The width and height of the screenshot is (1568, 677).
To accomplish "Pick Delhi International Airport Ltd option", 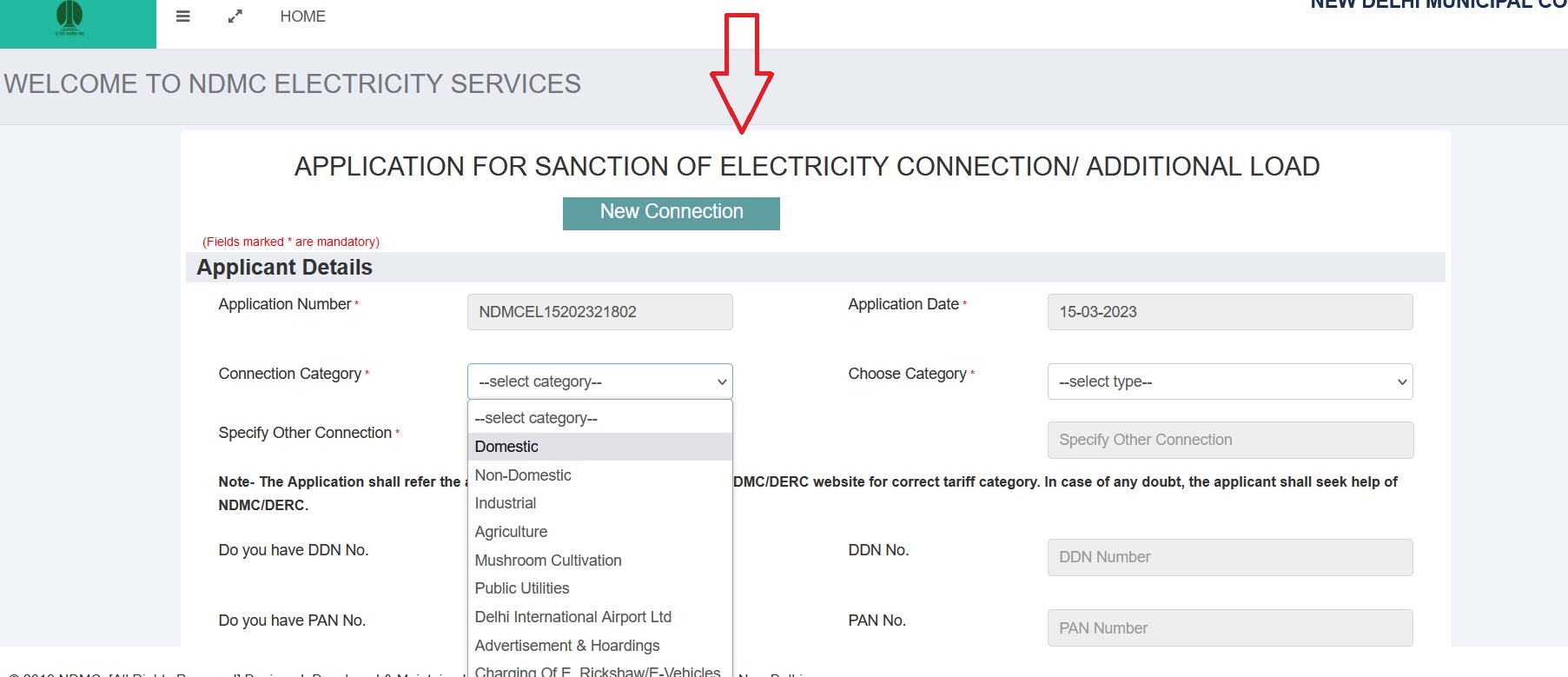I will click(x=573, y=617).
